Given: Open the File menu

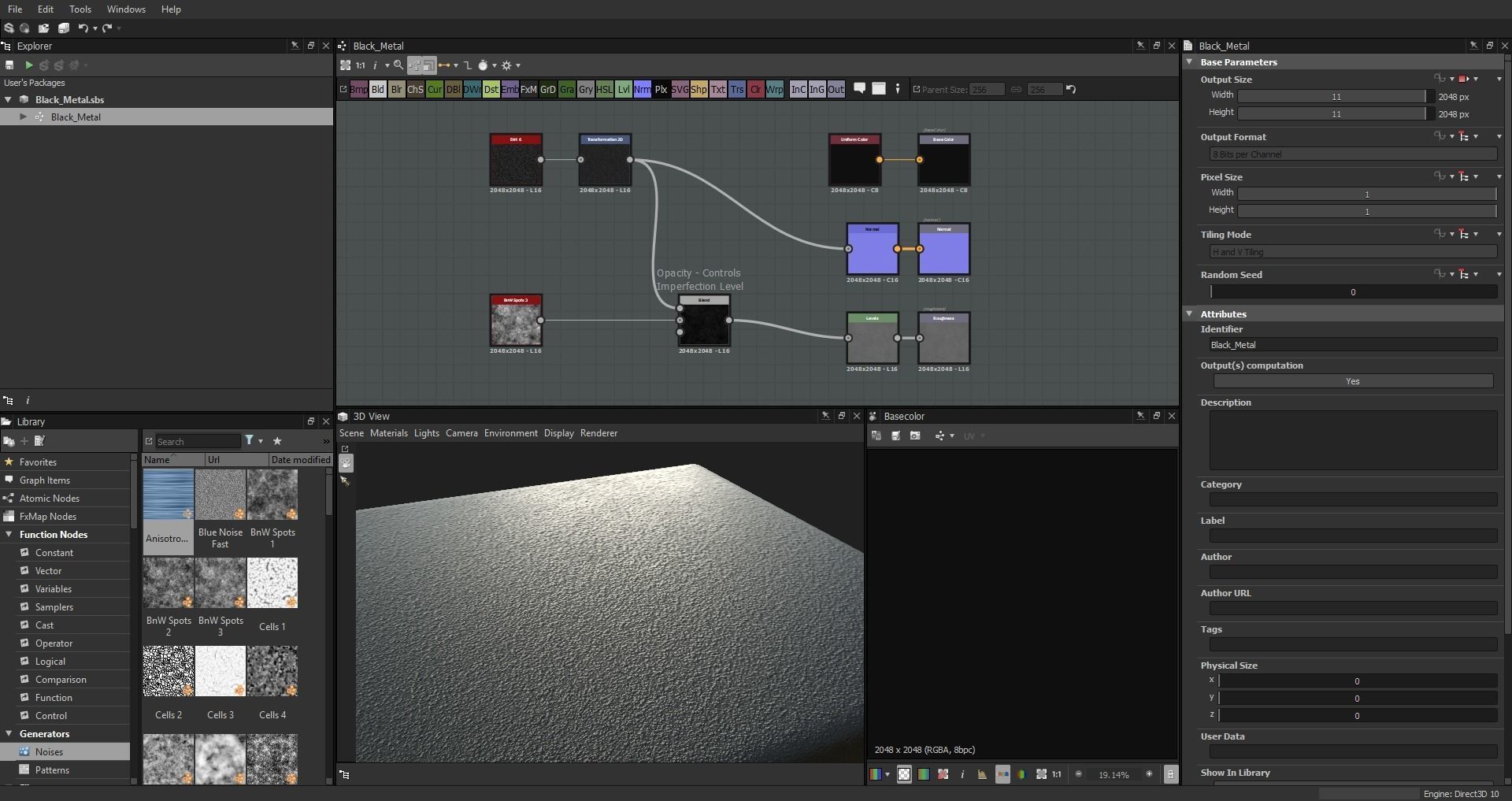Looking at the screenshot, I should point(15,9).
